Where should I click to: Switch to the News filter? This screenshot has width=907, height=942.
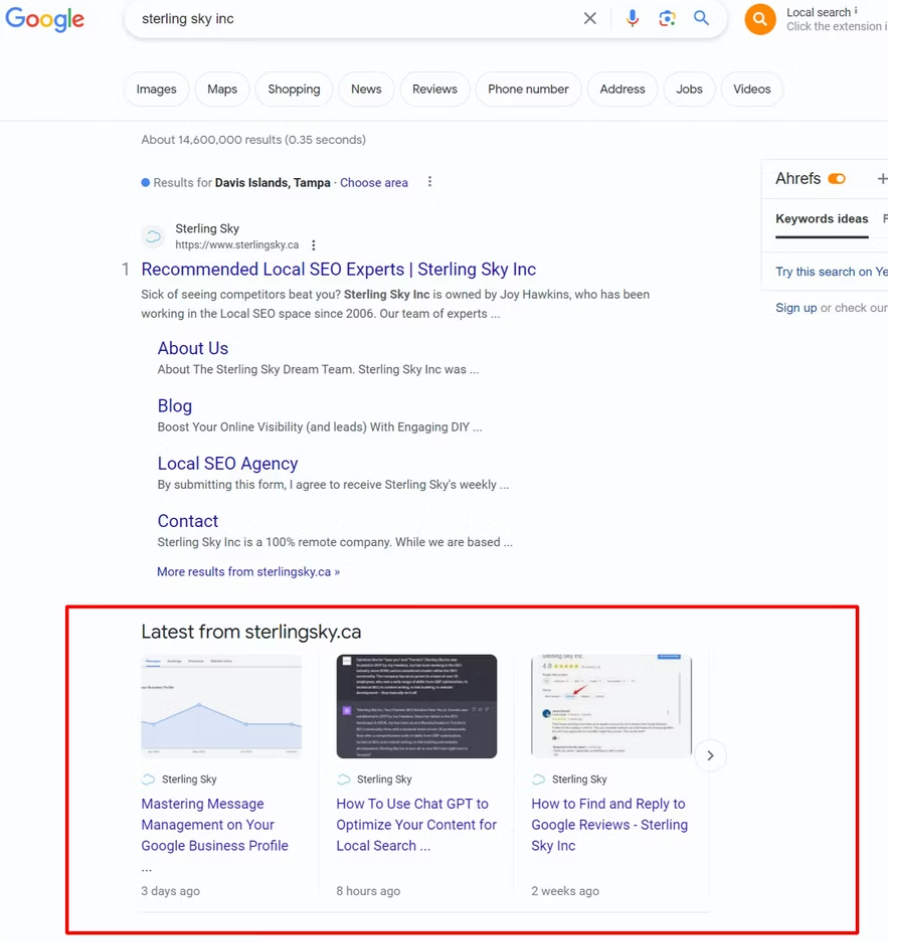(366, 89)
